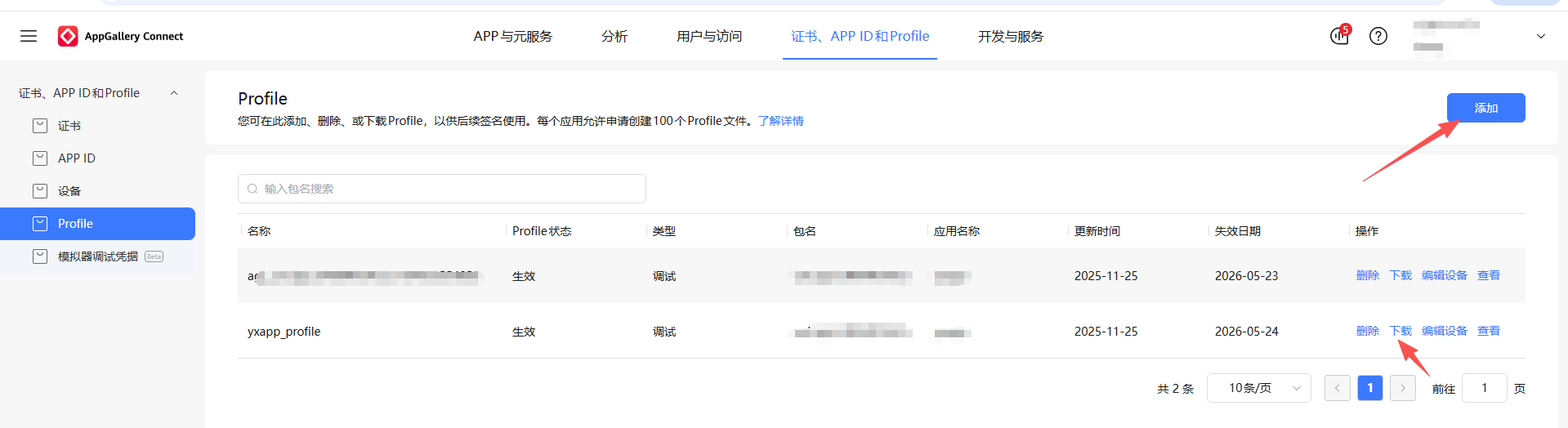Click the 2026-05-23 expiry date cell
Viewport: 1568px width, 428px height.
pyautogui.click(x=1247, y=276)
